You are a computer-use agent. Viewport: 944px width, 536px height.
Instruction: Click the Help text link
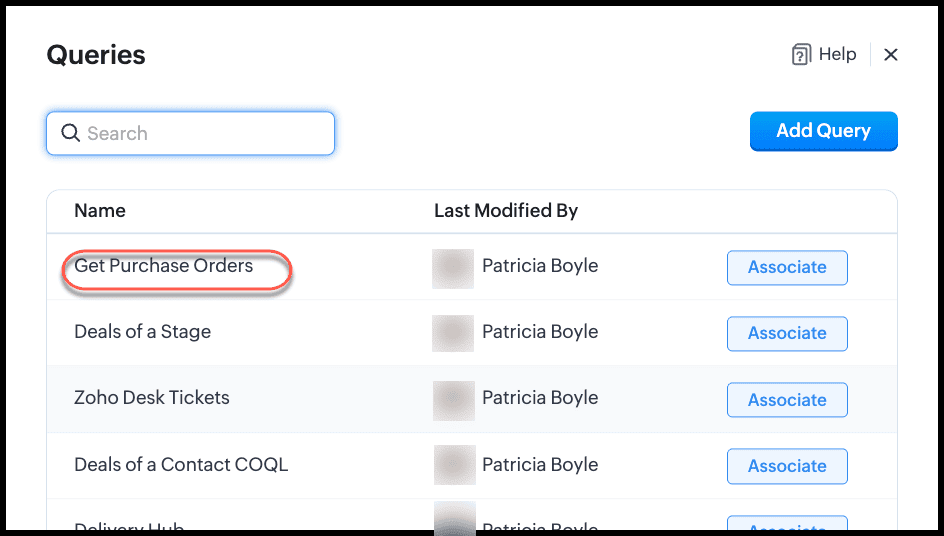(837, 54)
